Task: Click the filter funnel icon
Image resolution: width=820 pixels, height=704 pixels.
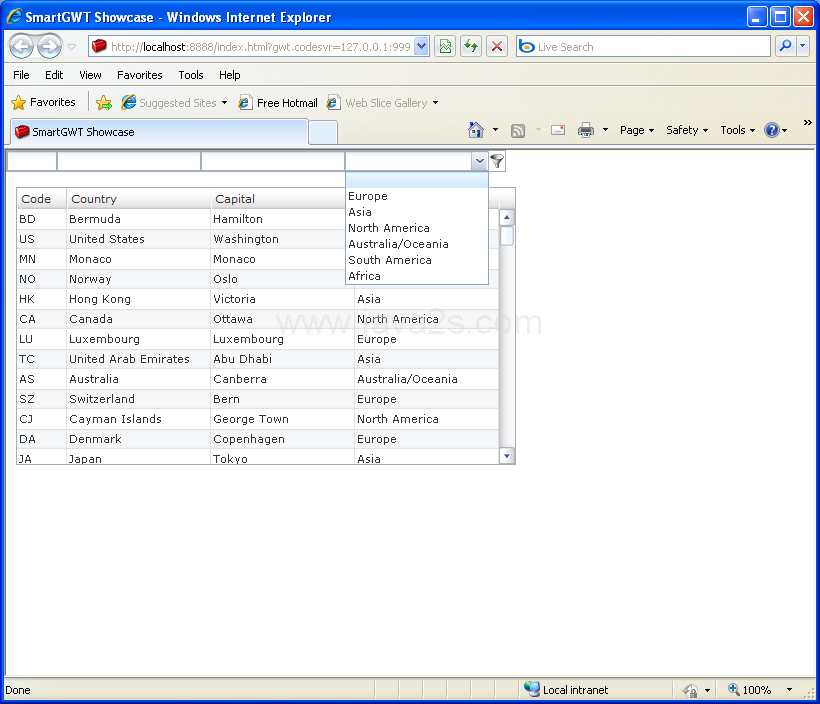Action: 497,161
